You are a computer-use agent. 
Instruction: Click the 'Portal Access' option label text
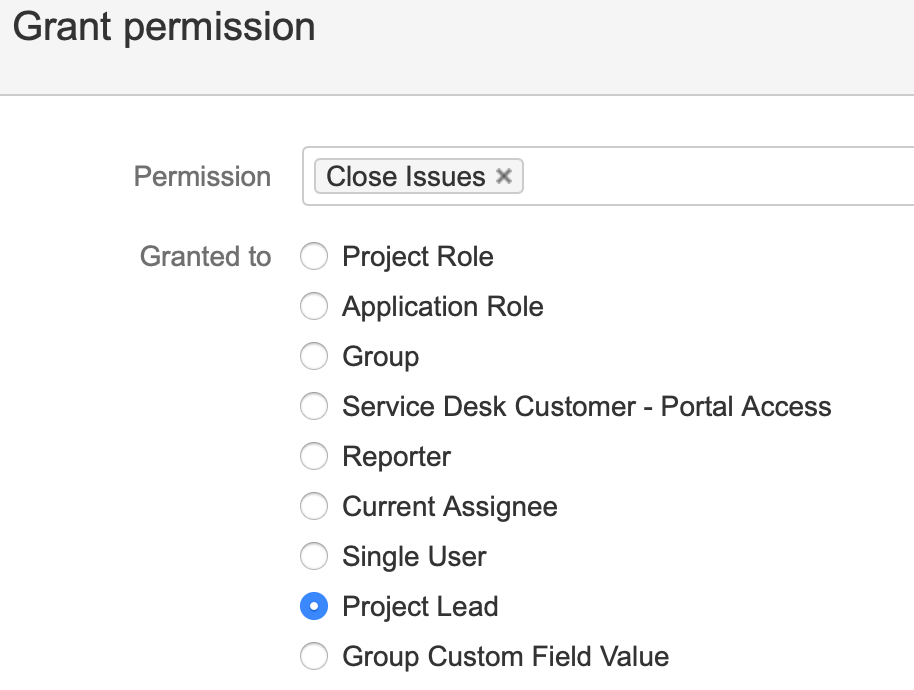(x=746, y=407)
